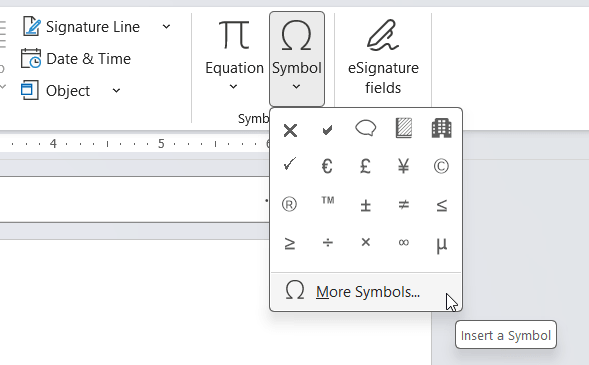Viewport: 589px width, 365px height.
Task: Insert the office building symbol
Action: point(441,128)
